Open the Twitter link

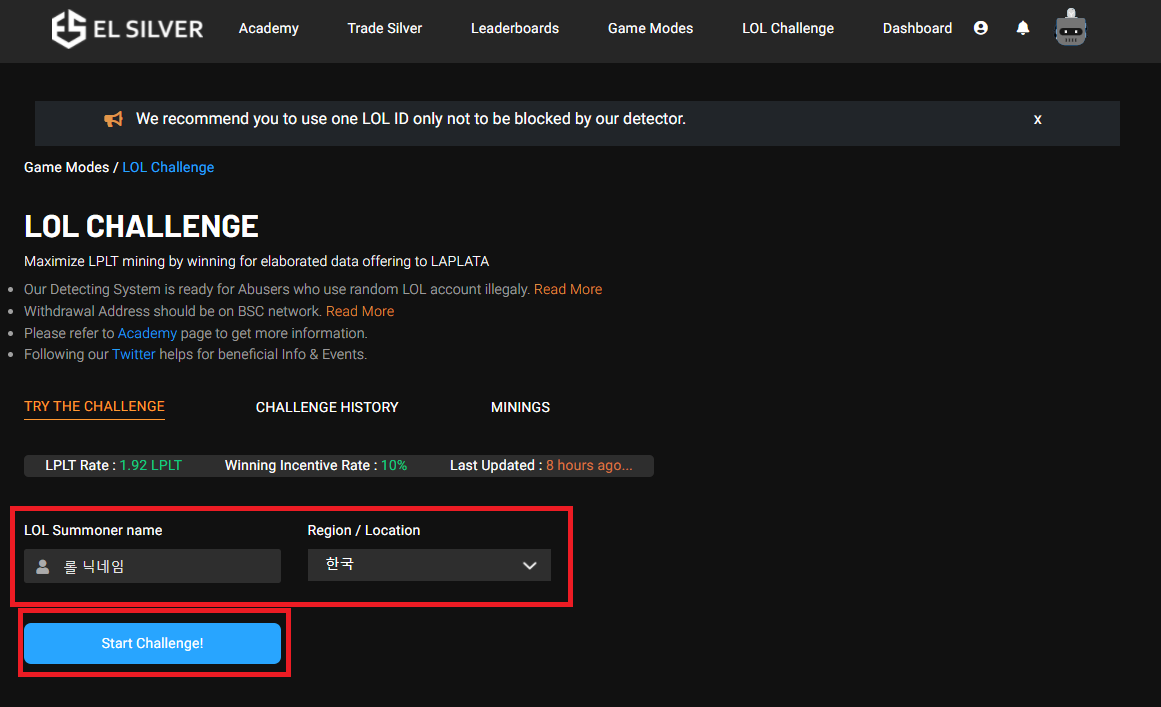point(133,355)
